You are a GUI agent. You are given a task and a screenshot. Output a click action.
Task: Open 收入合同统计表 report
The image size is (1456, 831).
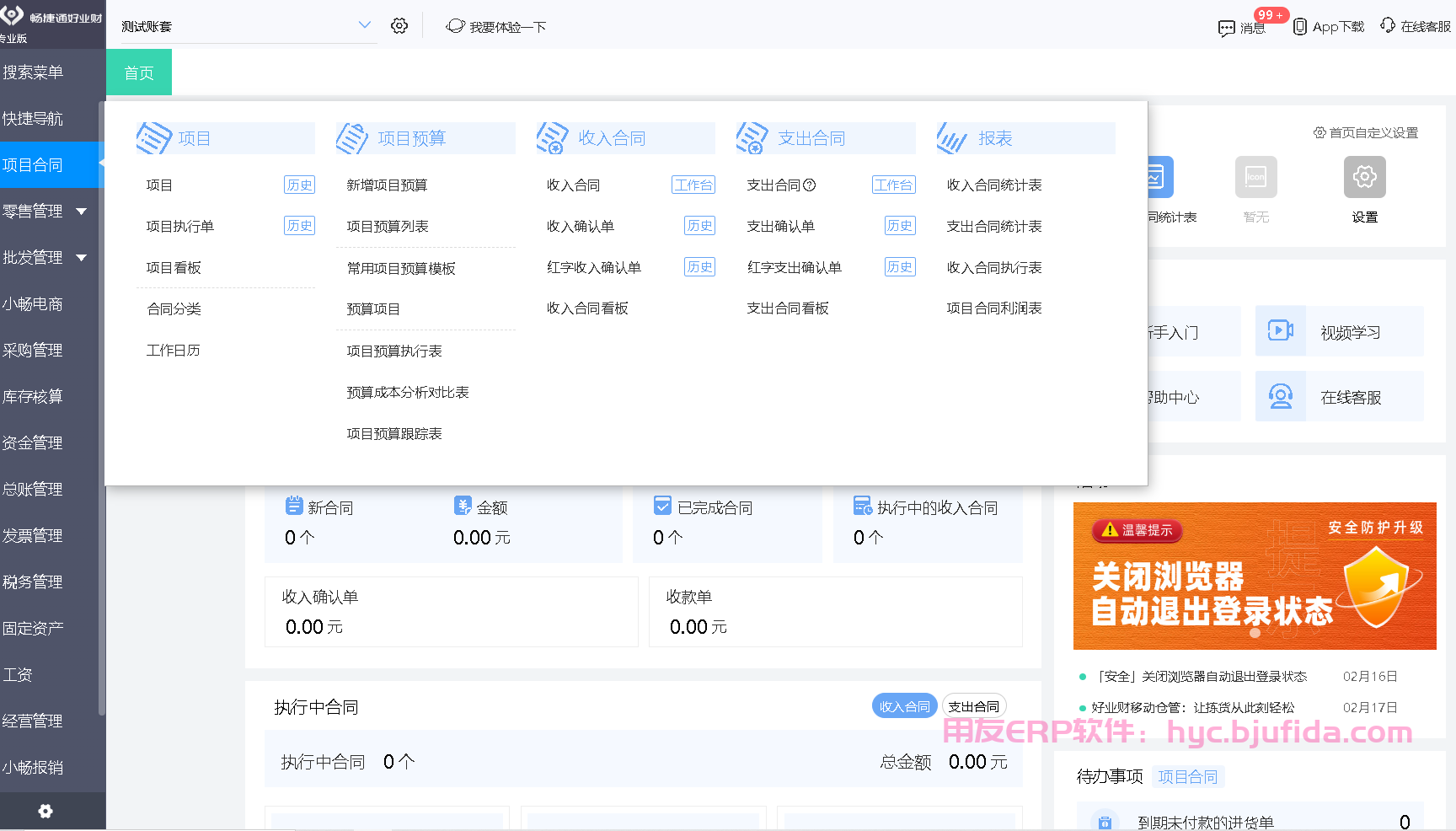(x=994, y=185)
